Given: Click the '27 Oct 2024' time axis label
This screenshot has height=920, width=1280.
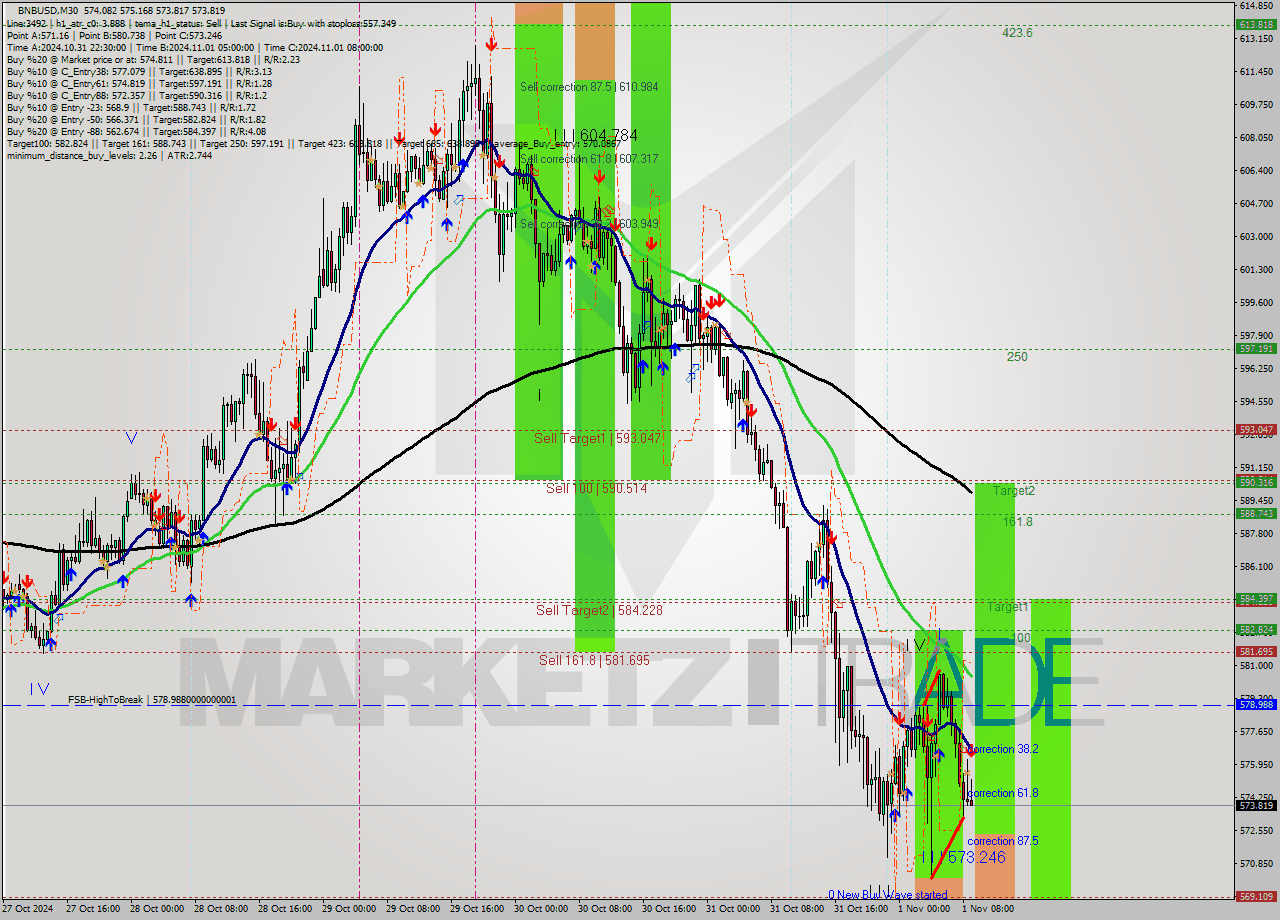Looking at the screenshot, I should click(27, 909).
